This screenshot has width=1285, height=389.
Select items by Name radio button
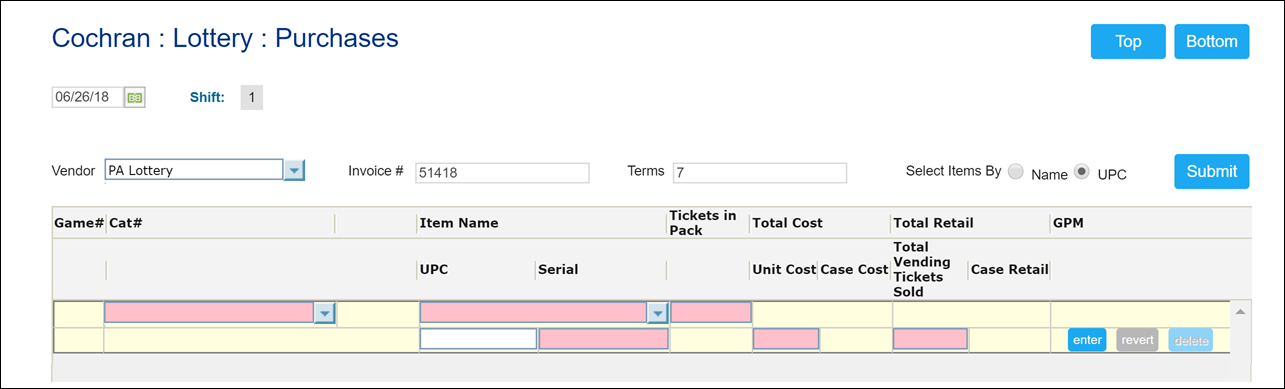click(x=1015, y=172)
